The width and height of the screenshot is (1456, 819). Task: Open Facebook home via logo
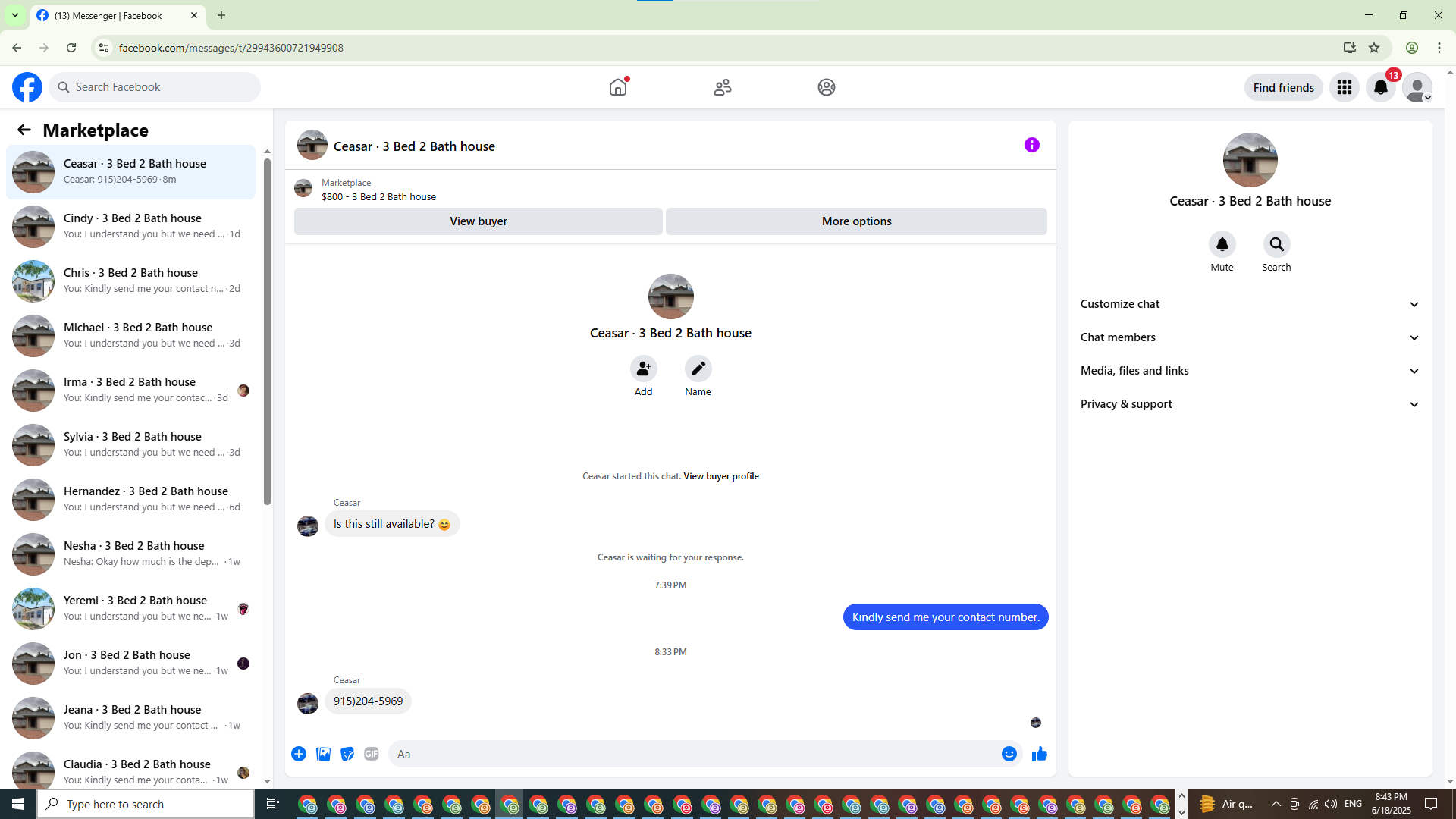(x=27, y=87)
